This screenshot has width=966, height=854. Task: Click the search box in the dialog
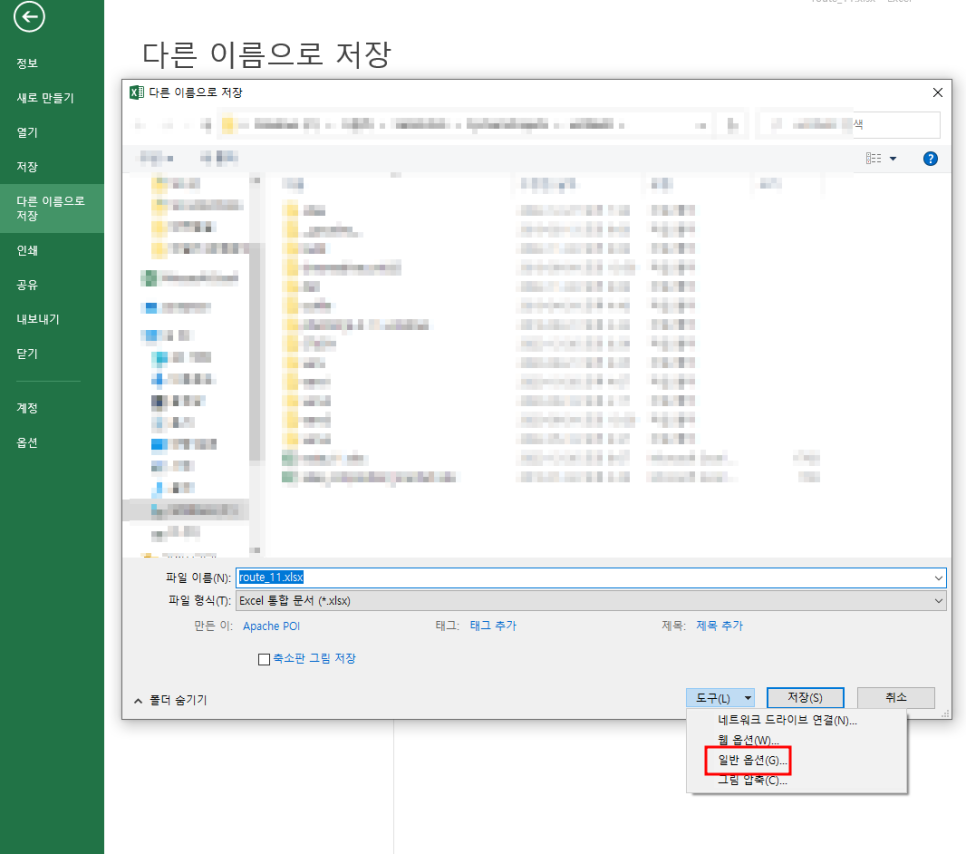pos(848,125)
